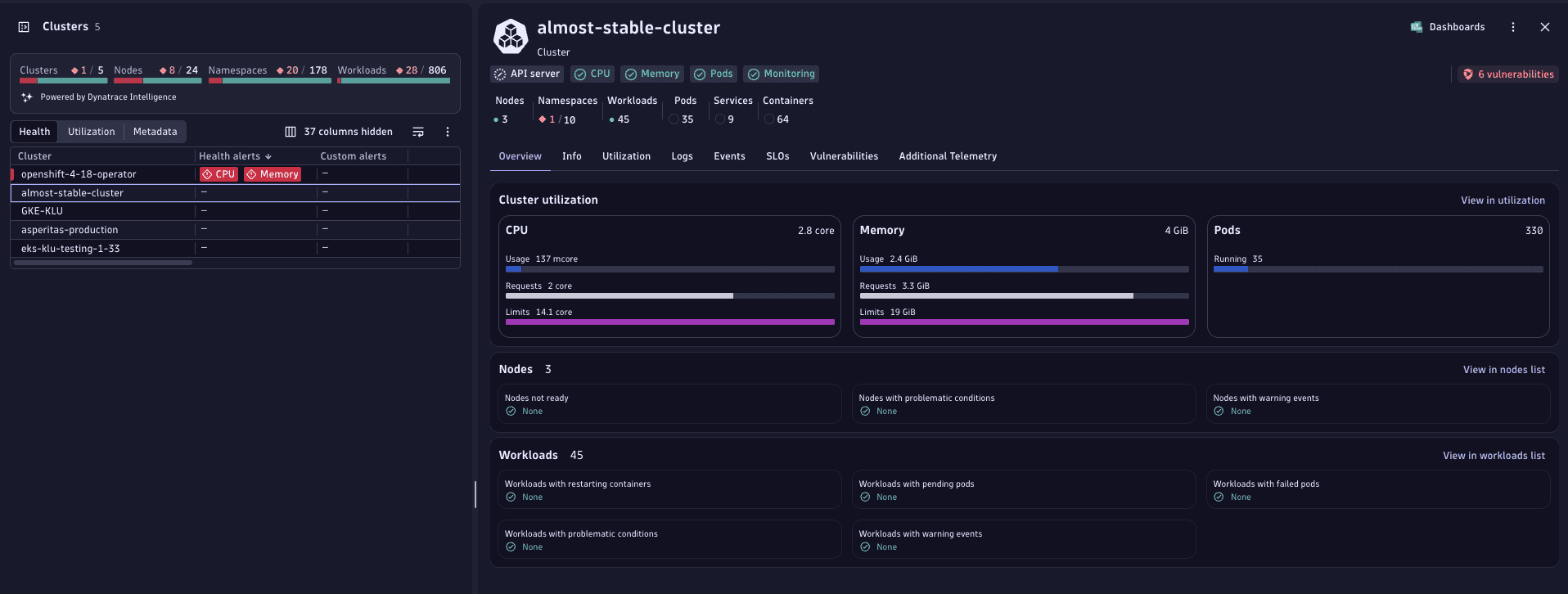
Task: Switch to the Utilization segment in cluster list
Action: [x=91, y=132]
